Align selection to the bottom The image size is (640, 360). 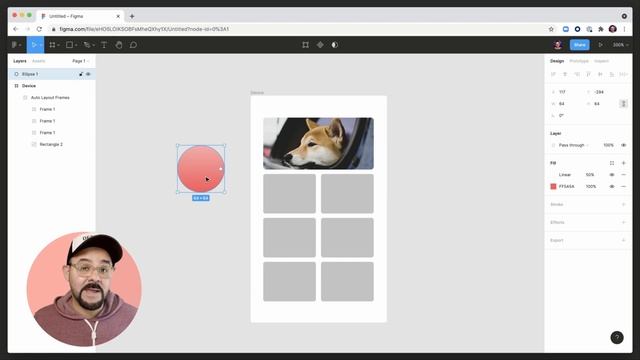click(x=612, y=74)
